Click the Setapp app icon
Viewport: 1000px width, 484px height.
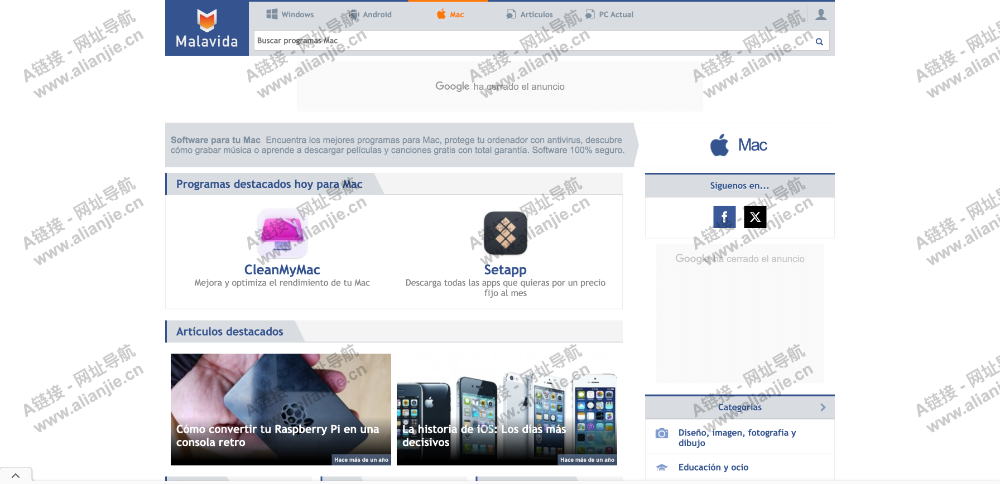[x=505, y=233]
